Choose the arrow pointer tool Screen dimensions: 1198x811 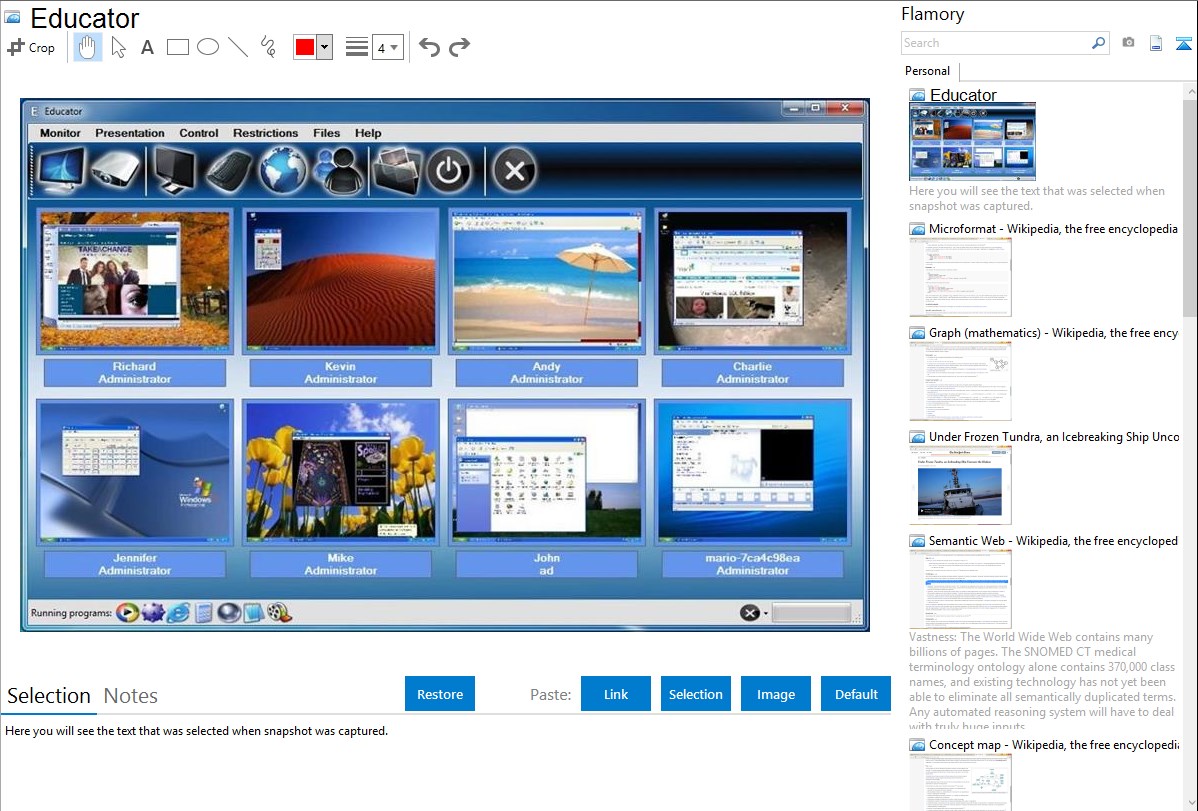[118, 47]
